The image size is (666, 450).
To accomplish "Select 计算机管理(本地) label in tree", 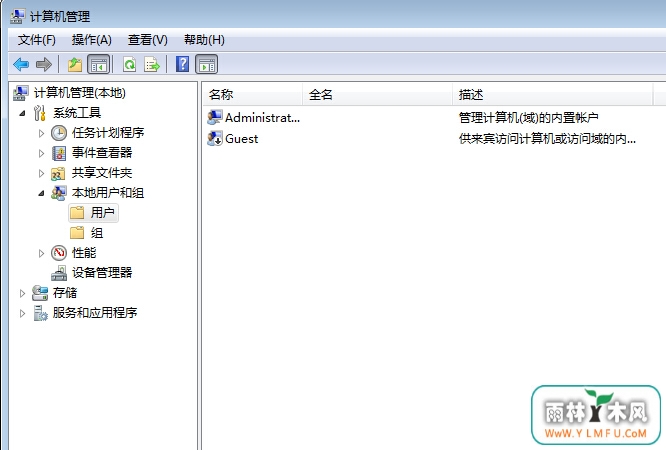I will tap(79, 93).
